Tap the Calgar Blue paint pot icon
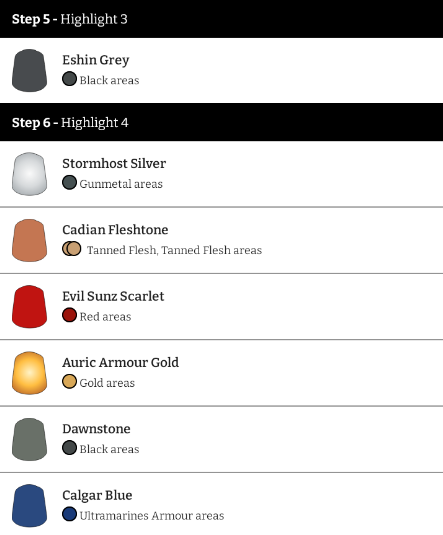 click(x=29, y=506)
